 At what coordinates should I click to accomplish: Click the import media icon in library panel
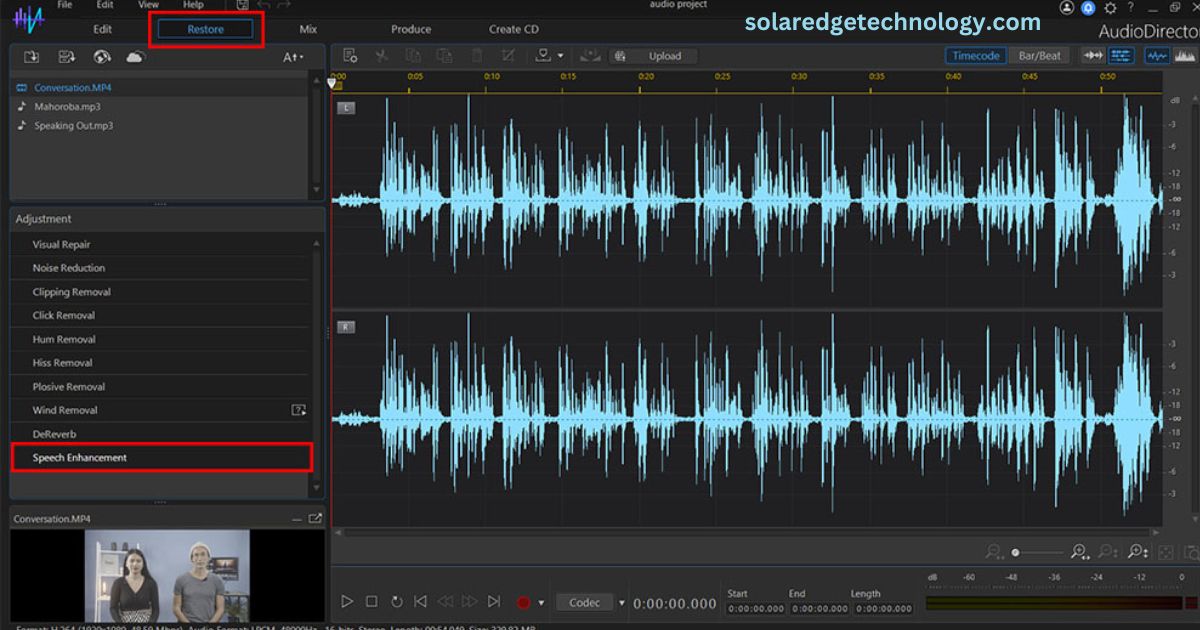(x=31, y=57)
